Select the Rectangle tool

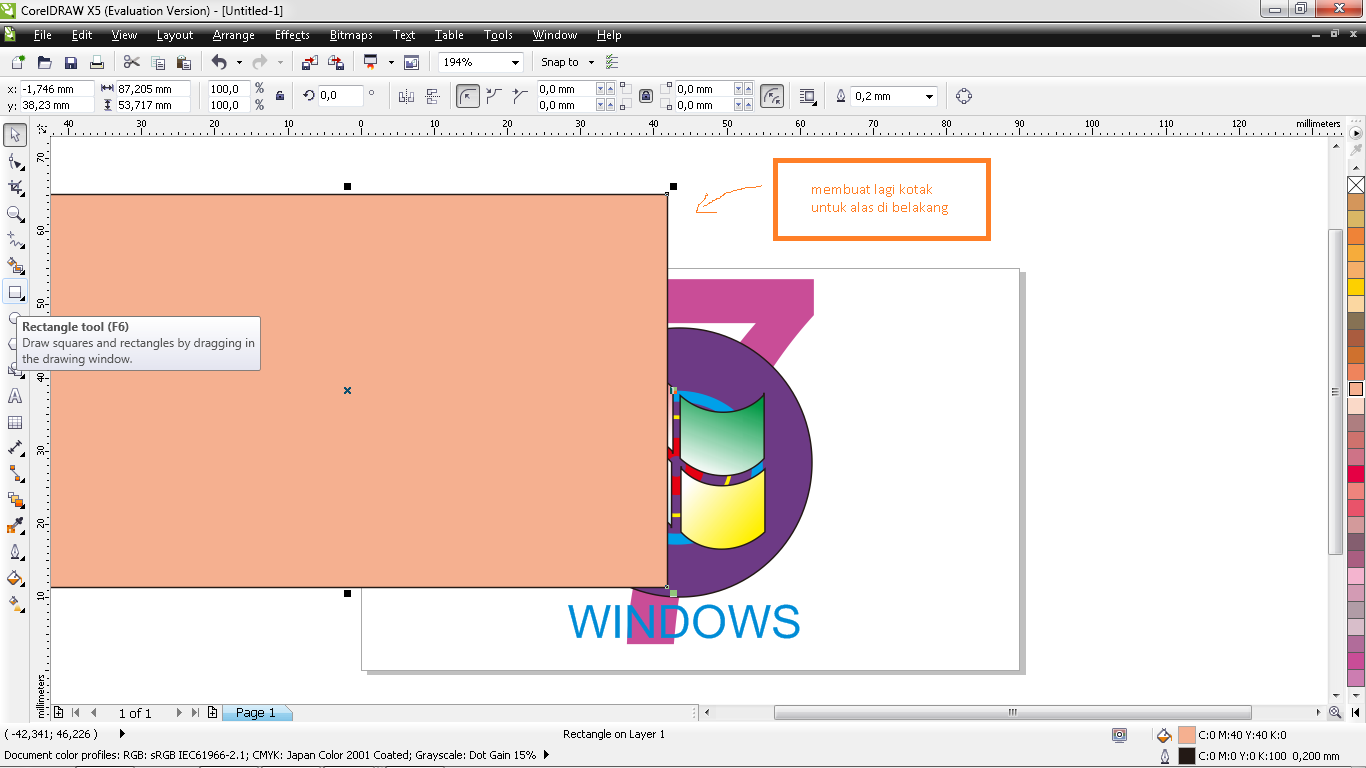pyautogui.click(x=15, y=292)
